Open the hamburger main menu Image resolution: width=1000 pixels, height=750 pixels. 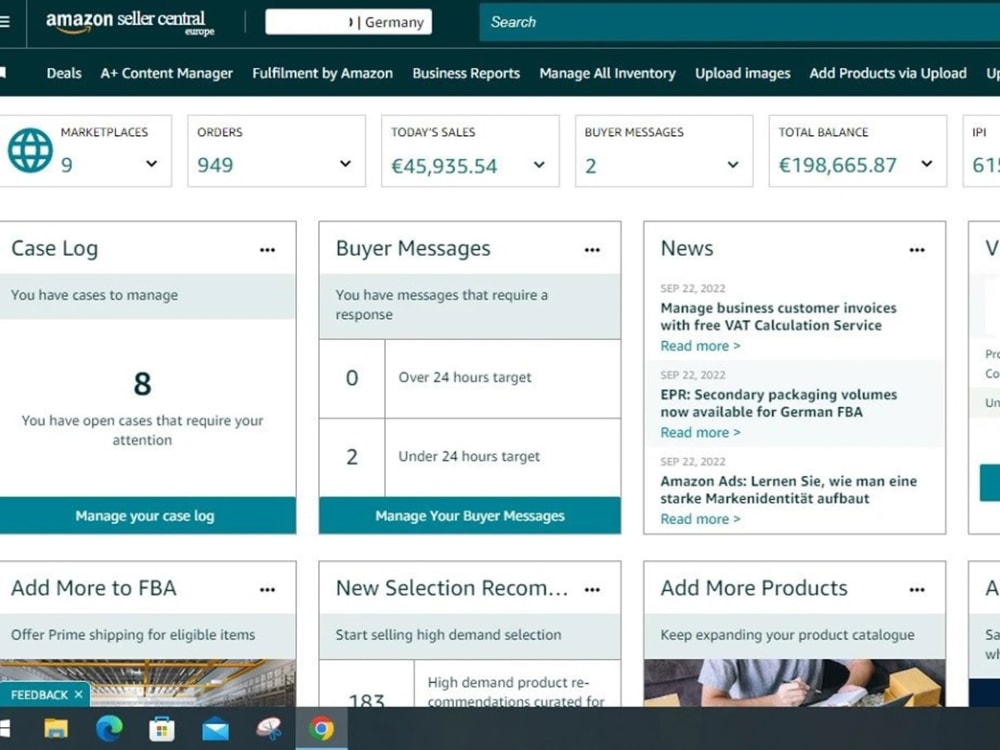pyautogui.click(x=4, y=22)
